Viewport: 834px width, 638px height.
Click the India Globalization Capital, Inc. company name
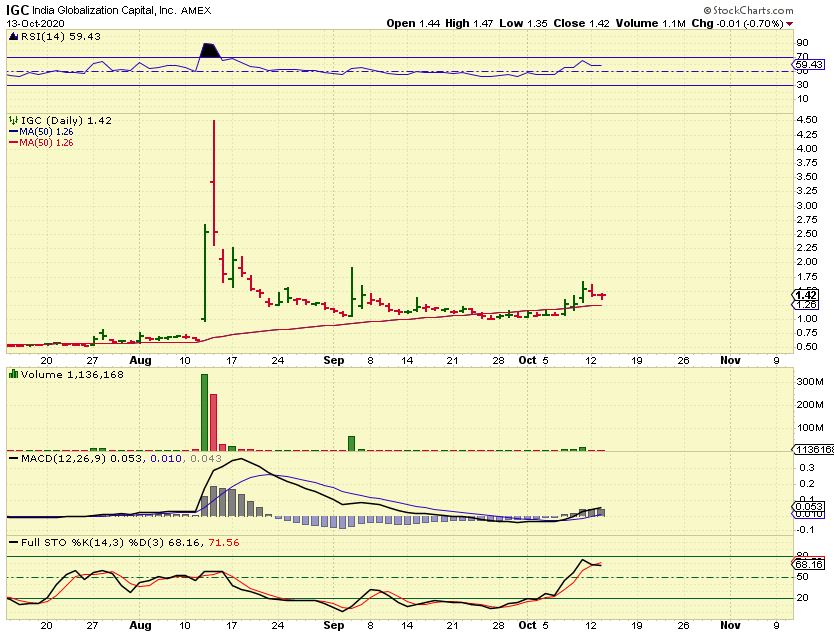[x=104, y=10]
